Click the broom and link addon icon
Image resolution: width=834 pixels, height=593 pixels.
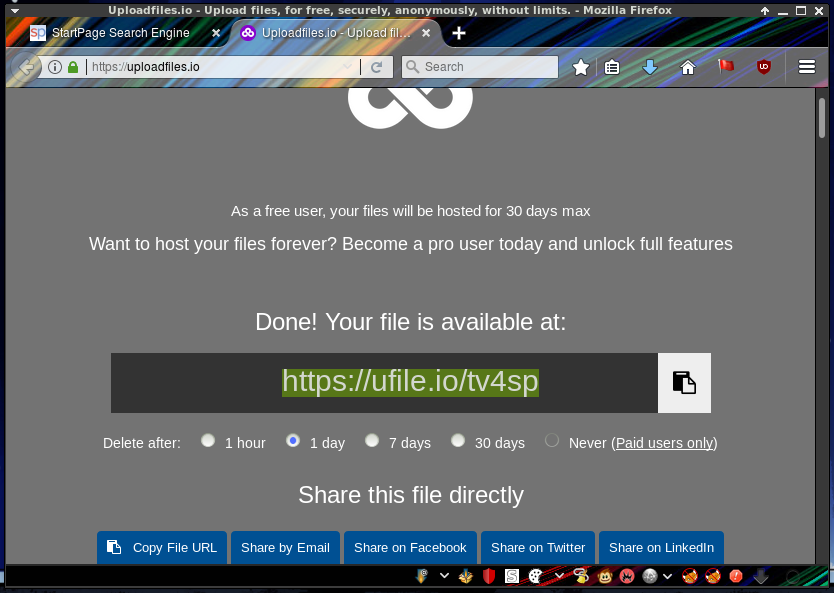(581, 576)
